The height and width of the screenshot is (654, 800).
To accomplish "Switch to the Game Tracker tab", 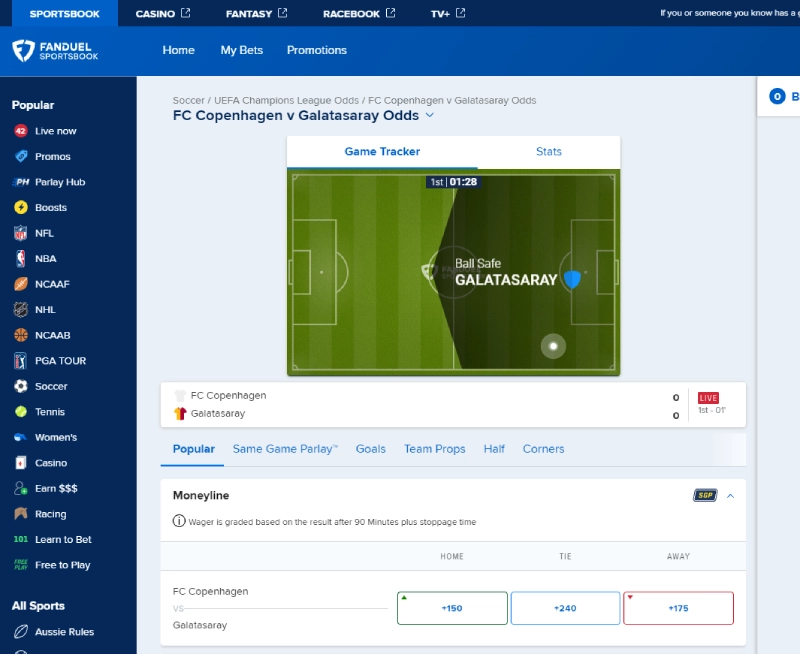I will pos(382,152).
